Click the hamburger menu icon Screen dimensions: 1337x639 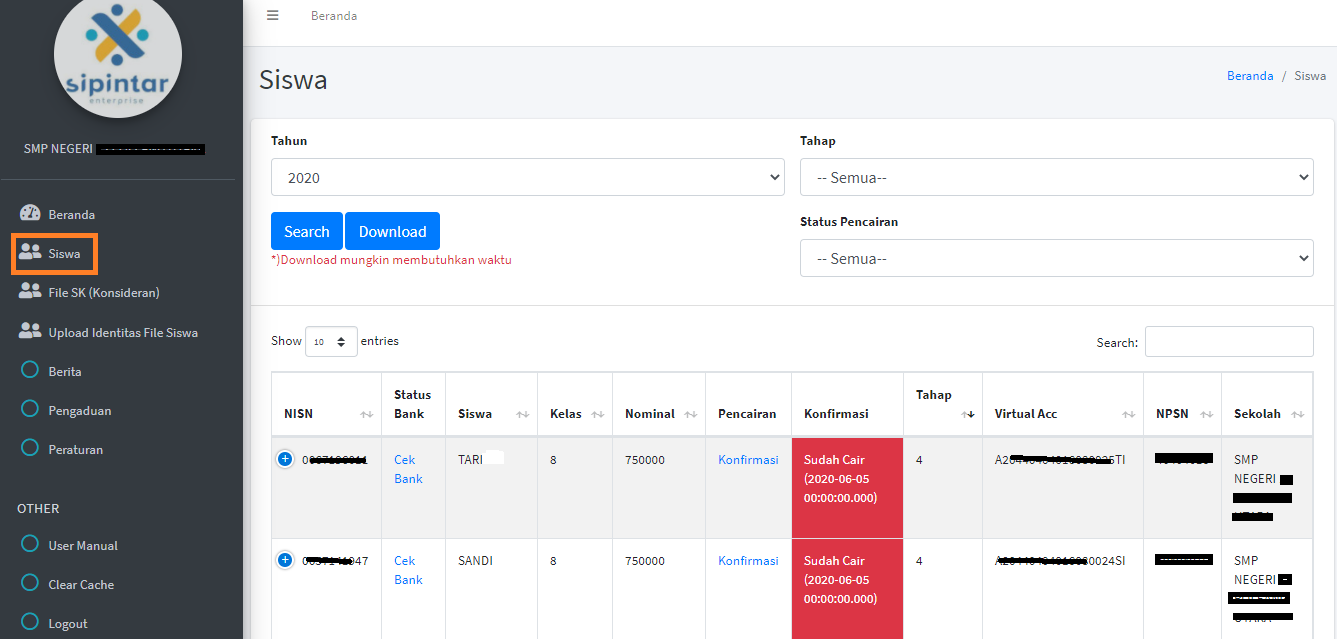coord(273,15)
